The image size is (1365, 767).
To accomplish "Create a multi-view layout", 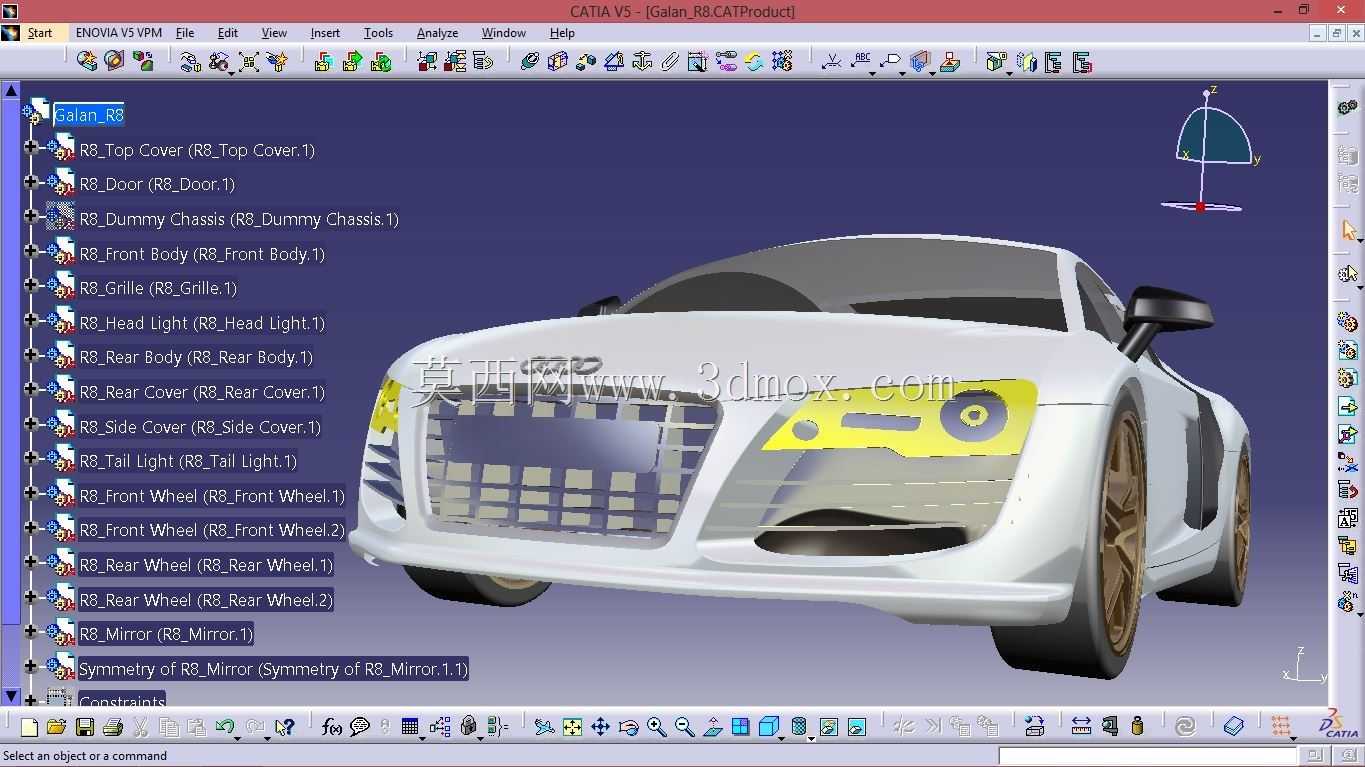I will (x=740, y=727).
